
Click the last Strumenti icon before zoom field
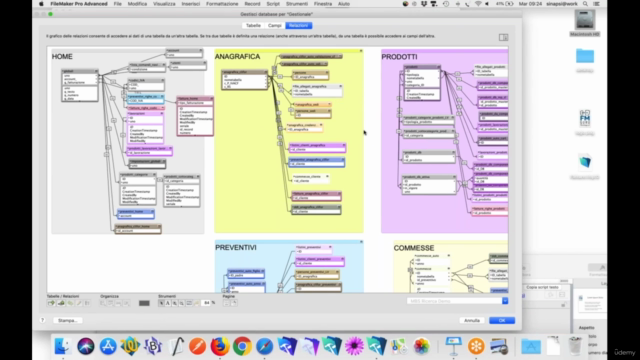(196, 303)
